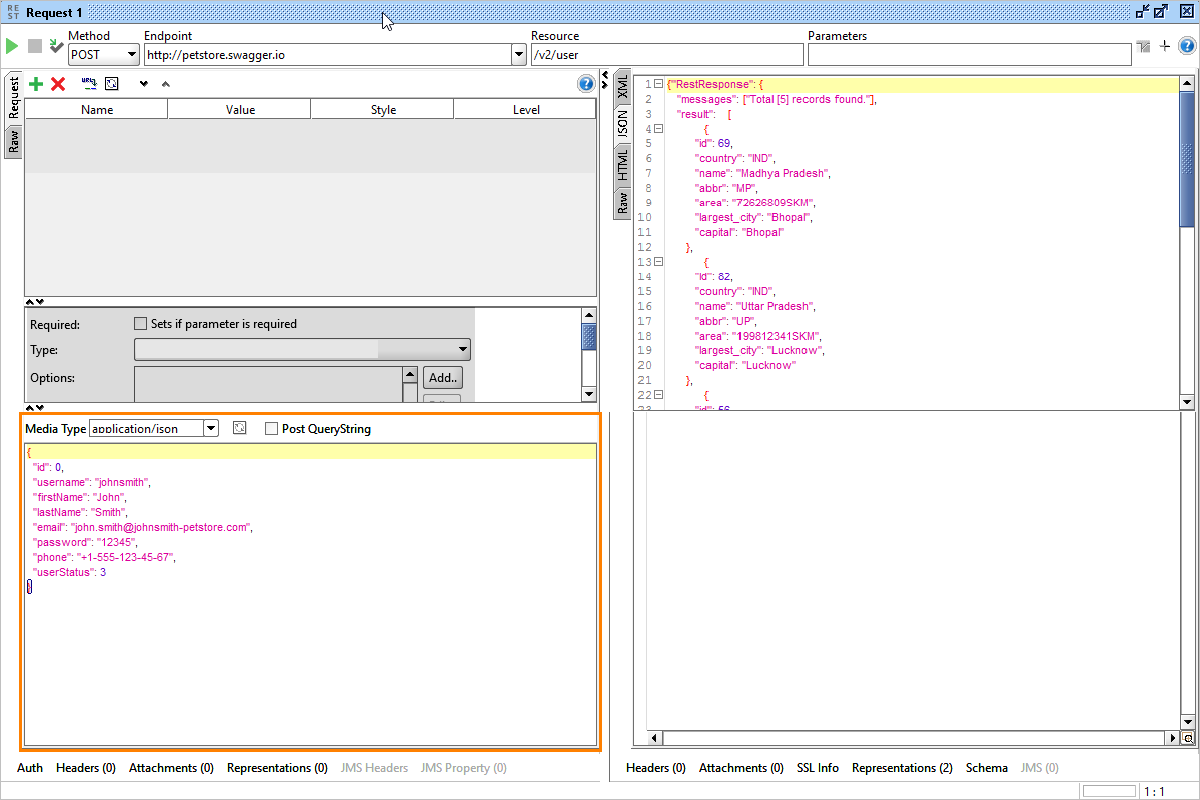Open the Media Type combo box
This screenshot has width=1200, height=800.
click(210, 429)
